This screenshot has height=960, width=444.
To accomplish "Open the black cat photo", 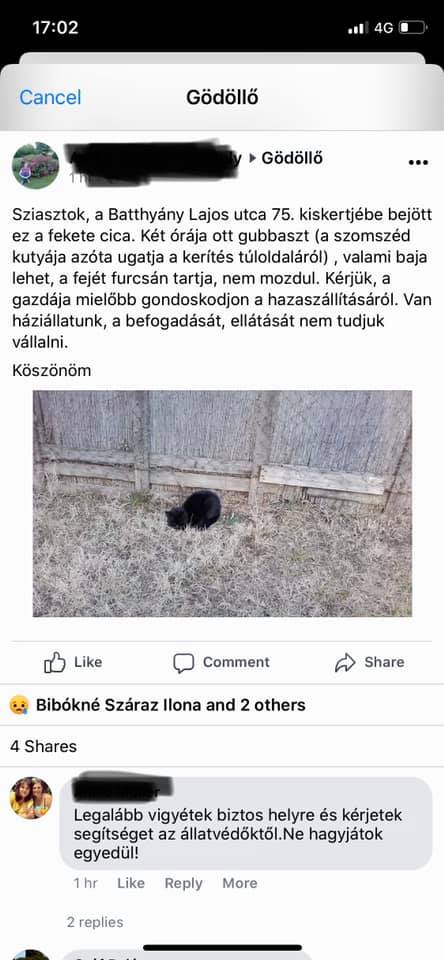I will pos(222,503).
